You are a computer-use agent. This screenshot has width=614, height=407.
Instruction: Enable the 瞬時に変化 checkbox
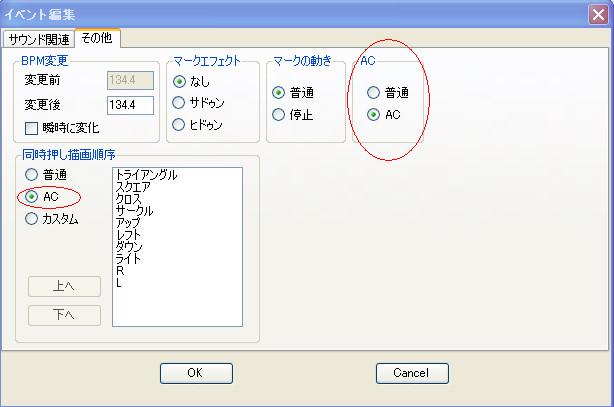tap(32, 128)
